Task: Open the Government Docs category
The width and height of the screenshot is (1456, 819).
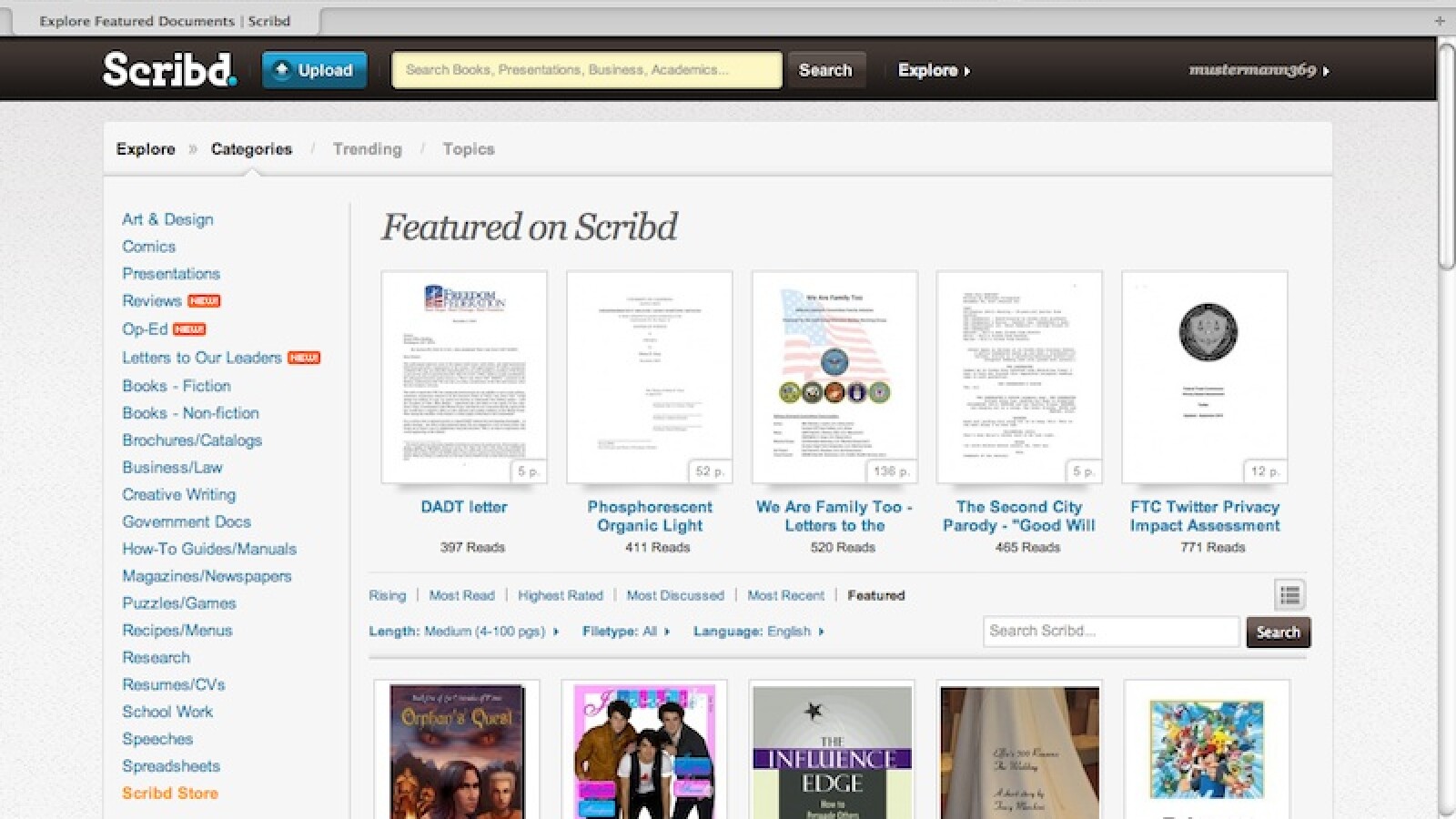Action: (x=187, y=521)
